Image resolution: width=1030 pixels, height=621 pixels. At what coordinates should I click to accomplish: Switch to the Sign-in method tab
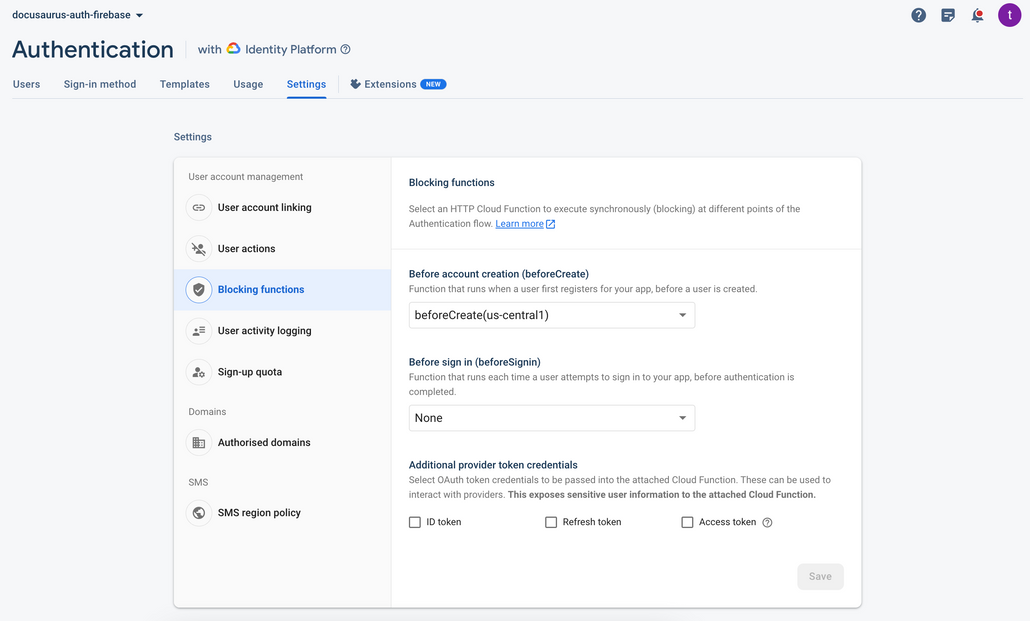click(99, 84)
